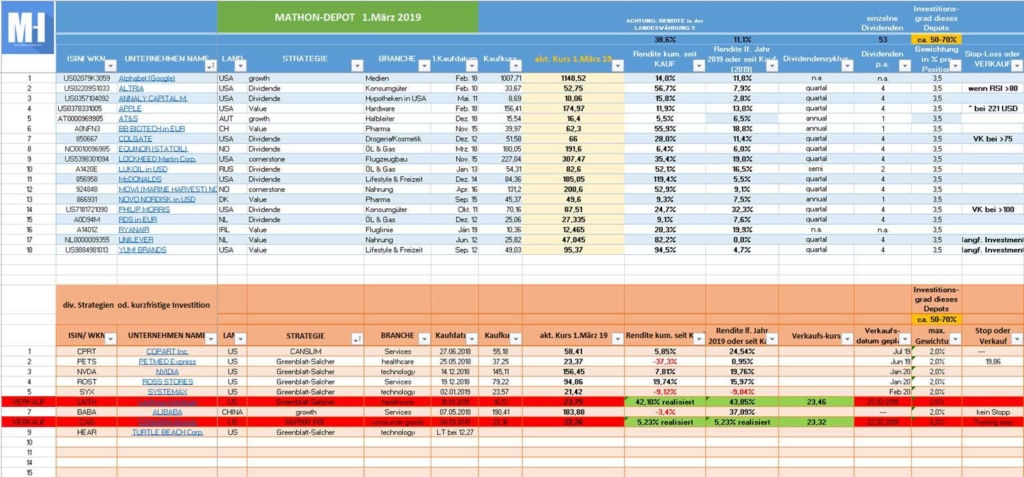This screenshot has height=477, width=1024.
Task: Open Gewichtung in % pro Position filter
Action: [955, 65]
